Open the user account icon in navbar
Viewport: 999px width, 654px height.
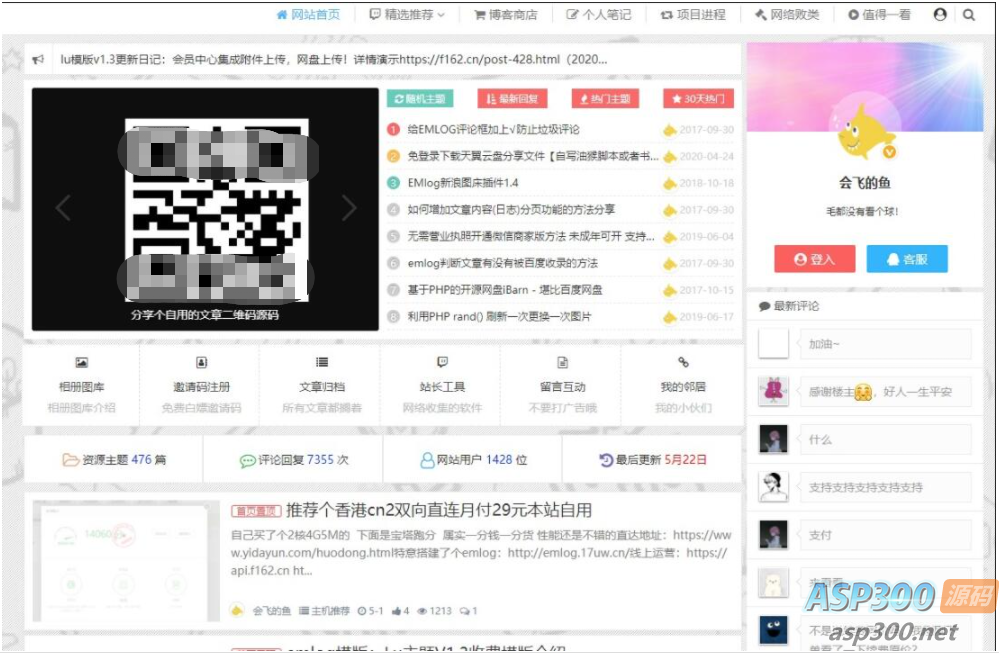tap(940, 15)
